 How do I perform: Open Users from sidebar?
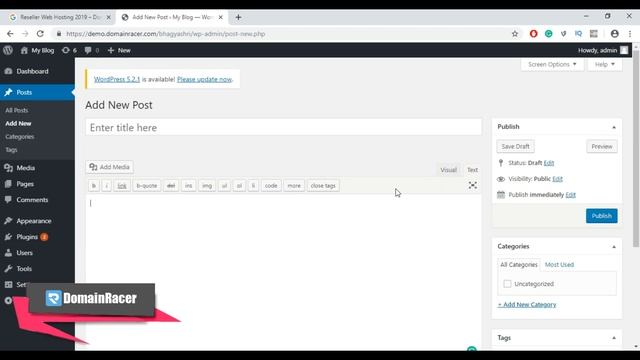[x=24, y=253]
